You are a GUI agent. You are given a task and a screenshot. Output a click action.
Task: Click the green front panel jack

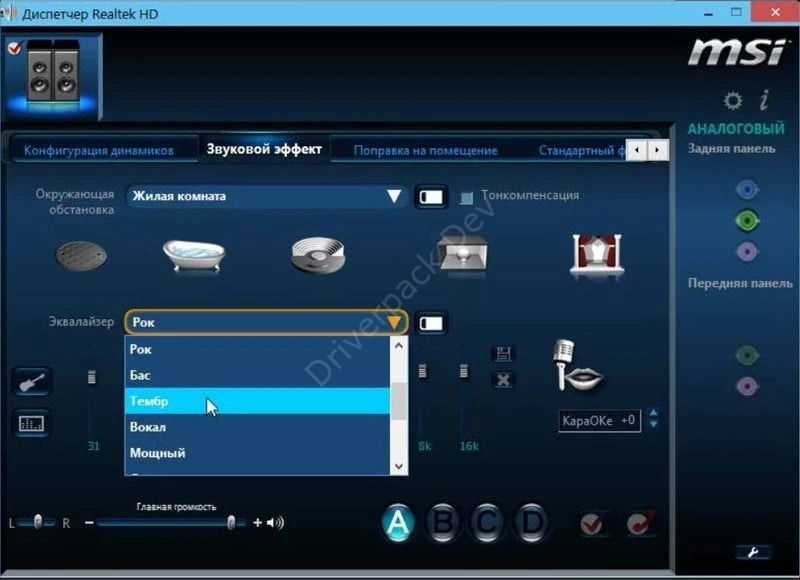(747, 355)
